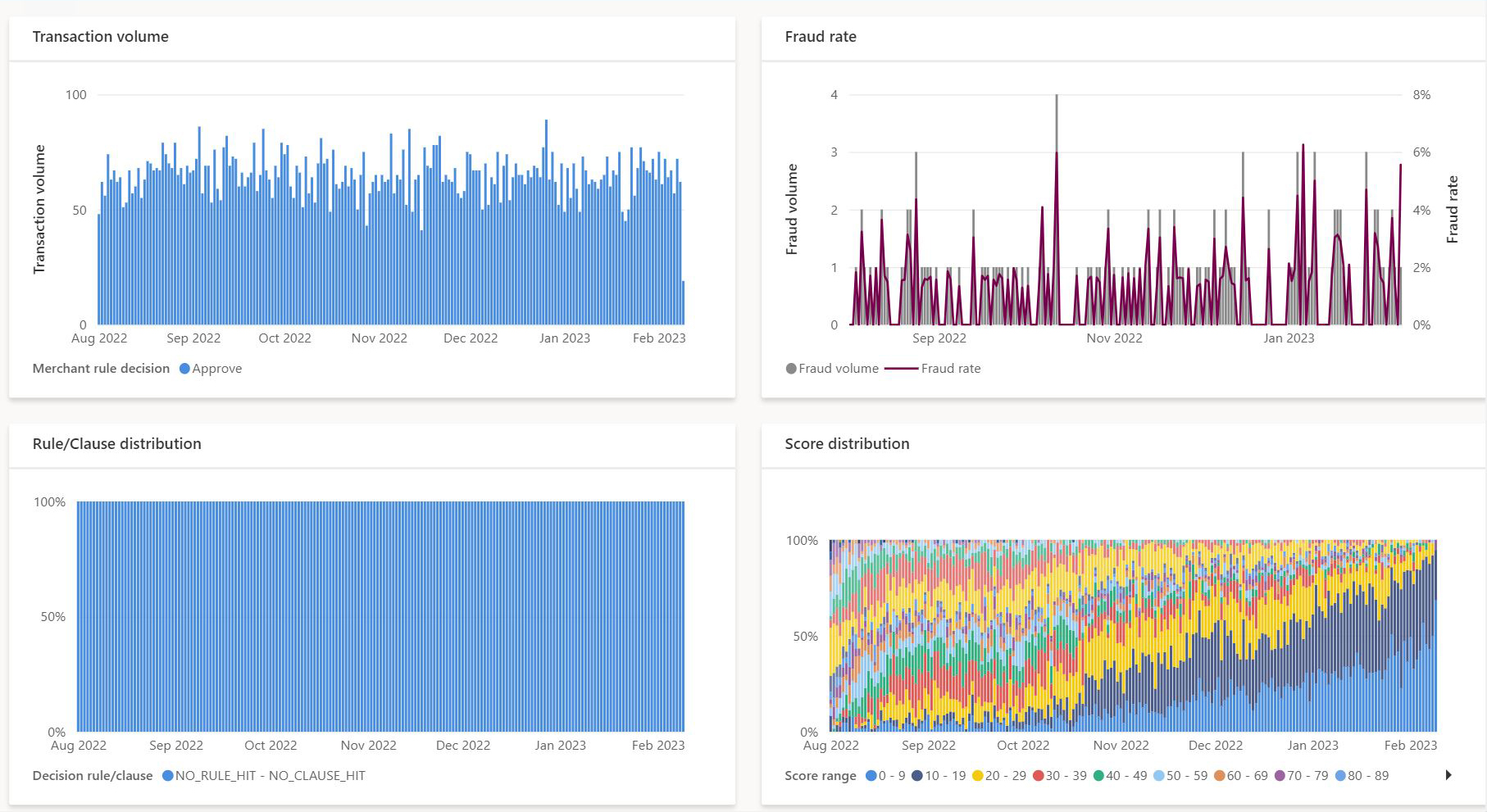Click the 60 - 69 score range label
1487x812 pixels.
tap(1248, 776)
